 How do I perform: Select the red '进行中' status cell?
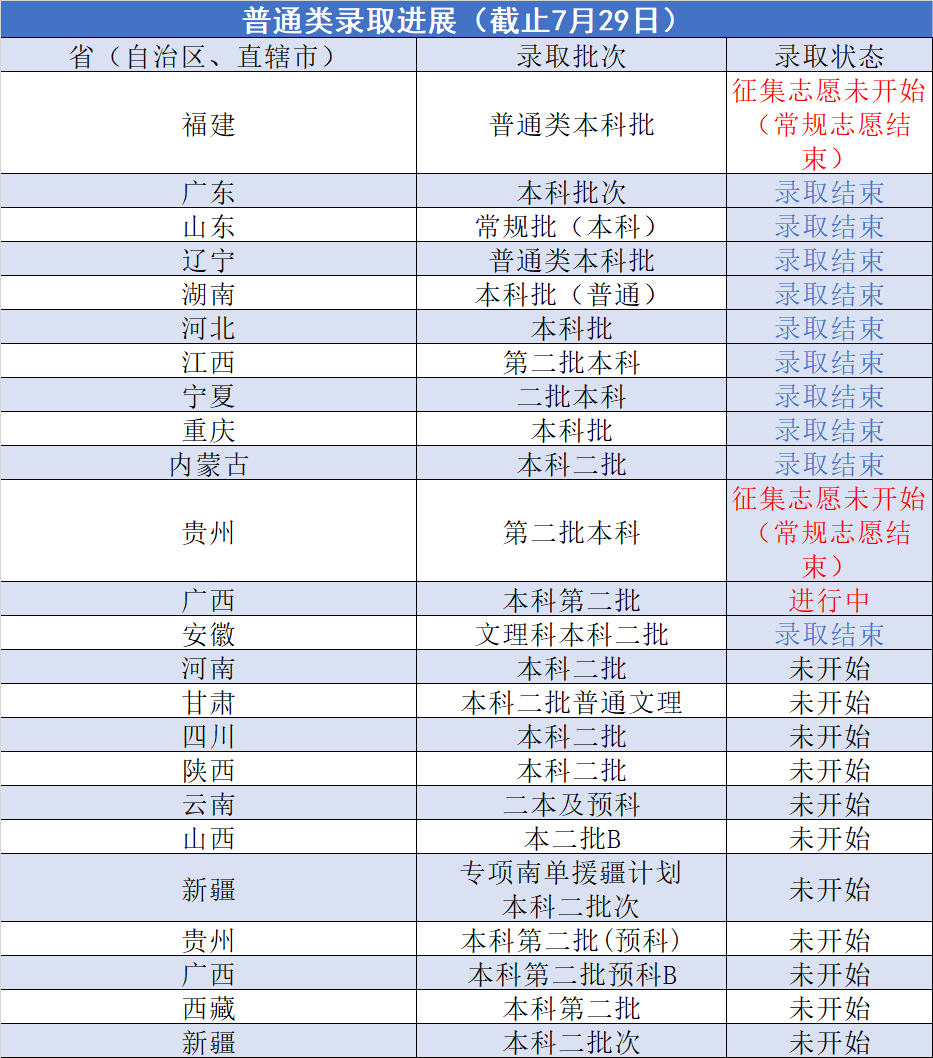click(829, 600)
